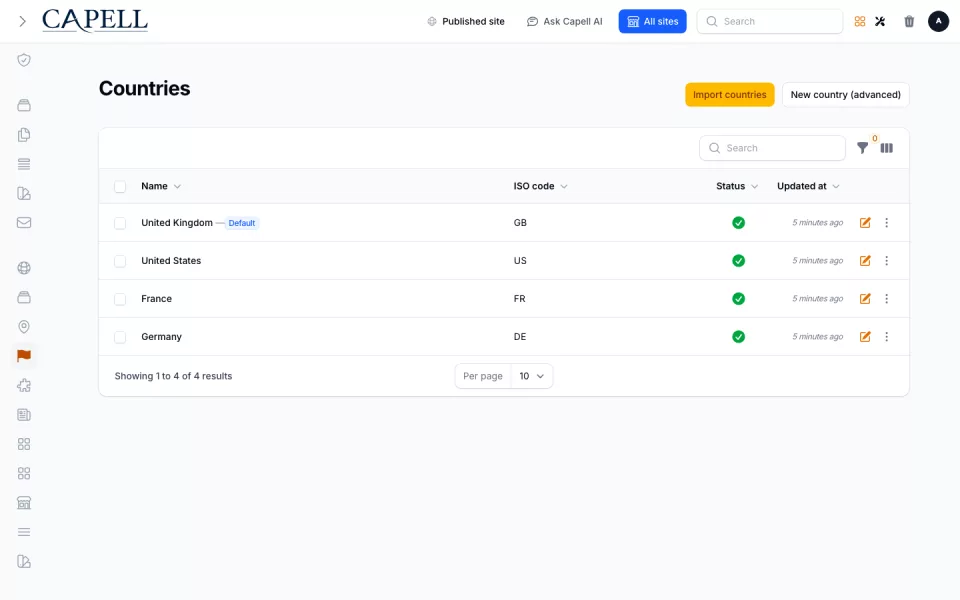Screen dimensions: 960x600
Task: Open the more actions menu for France
Action: pyautogui.click(x=887, y=299)
